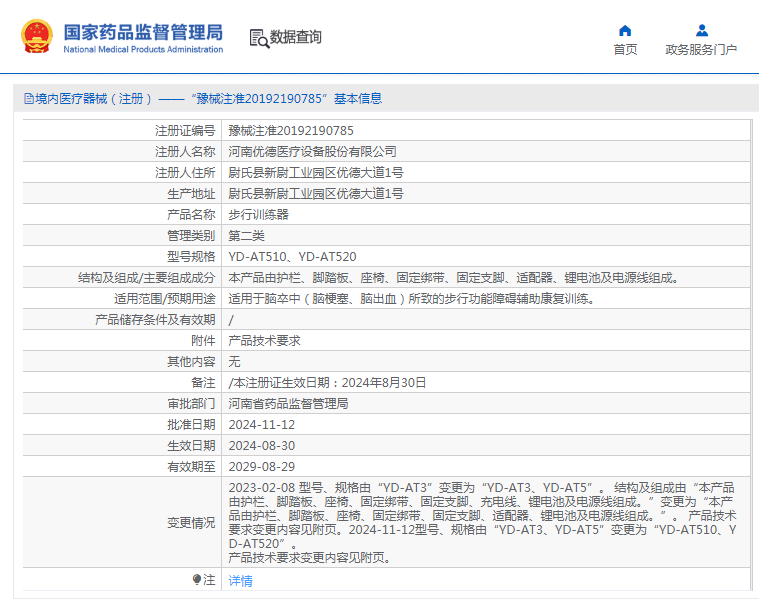Open the 政务服务门户 portal link
The height and width of the screenshot is (600, 759).
tap(701, 49)
